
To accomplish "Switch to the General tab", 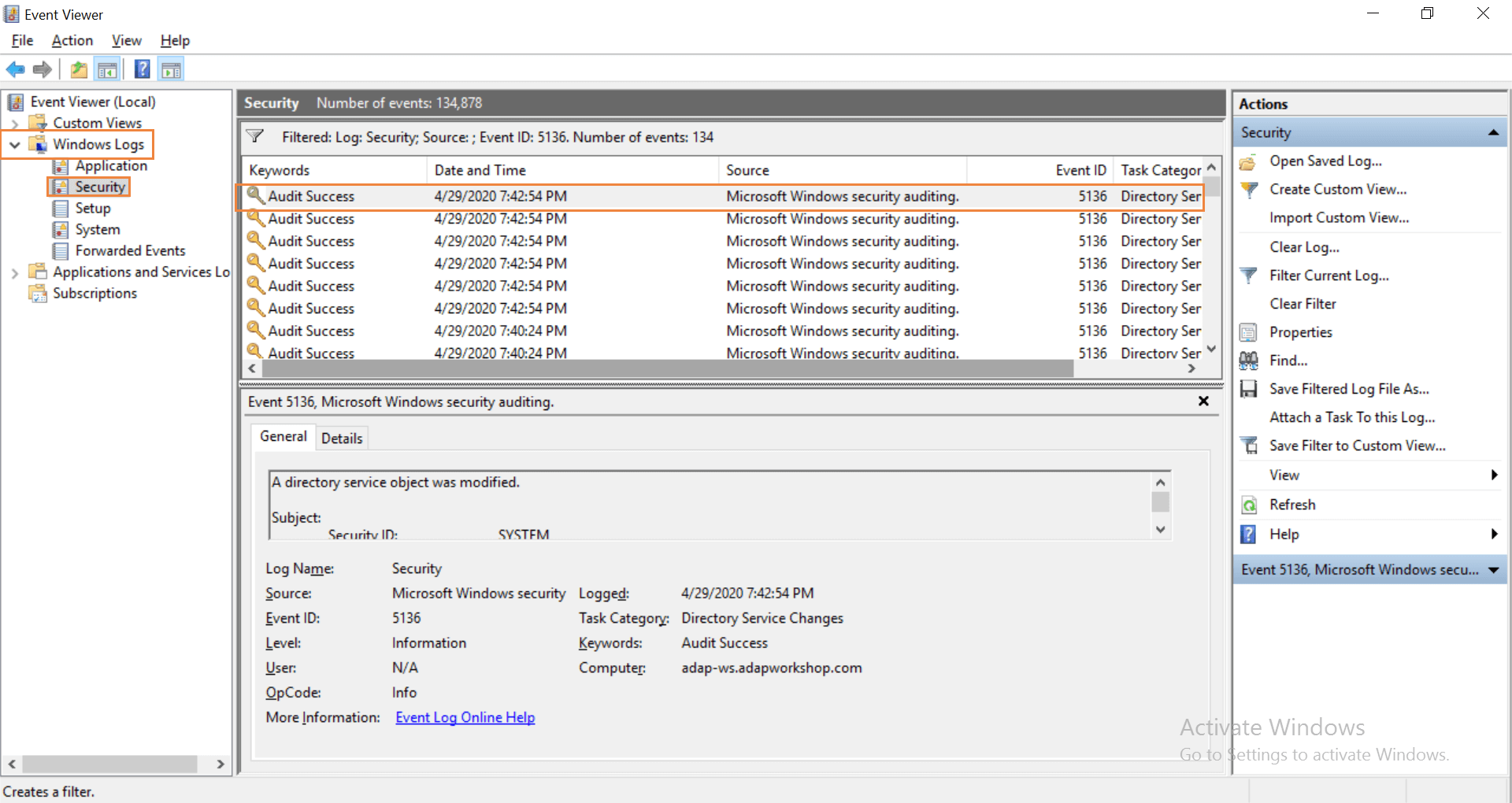I will pyautogui.click(x=283, y=436).
